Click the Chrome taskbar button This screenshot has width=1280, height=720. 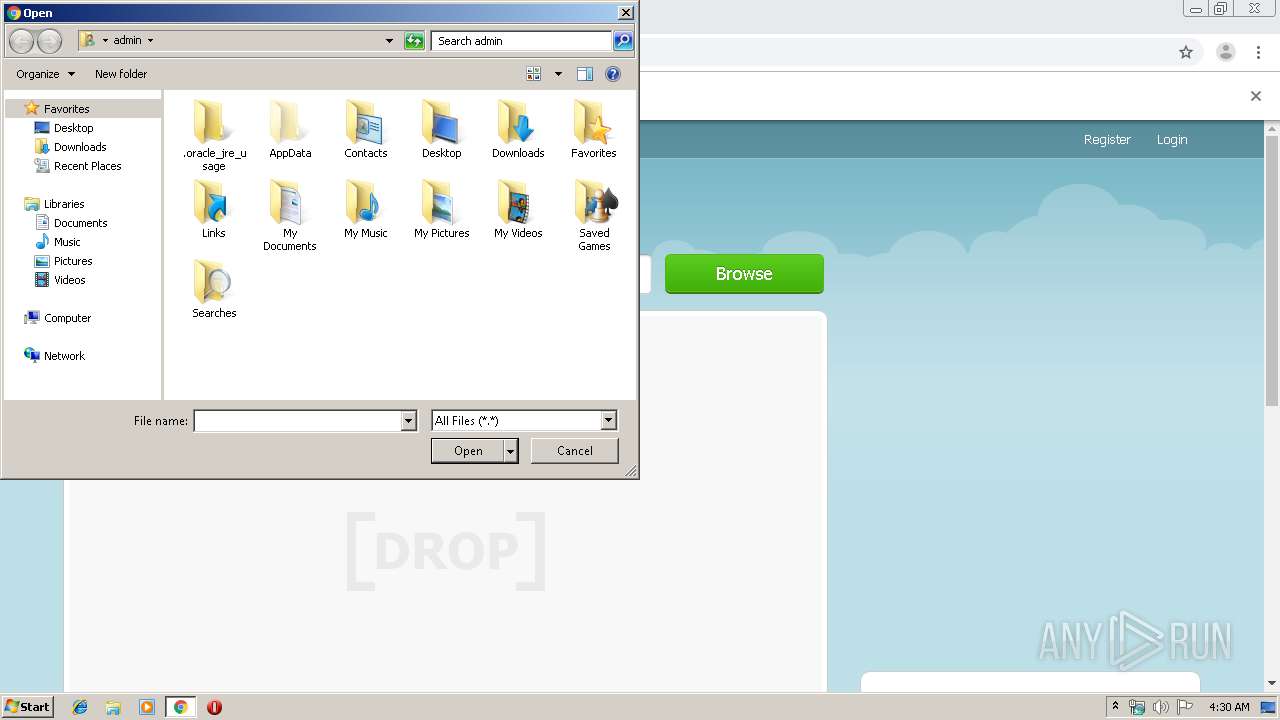tap(180, 707)
